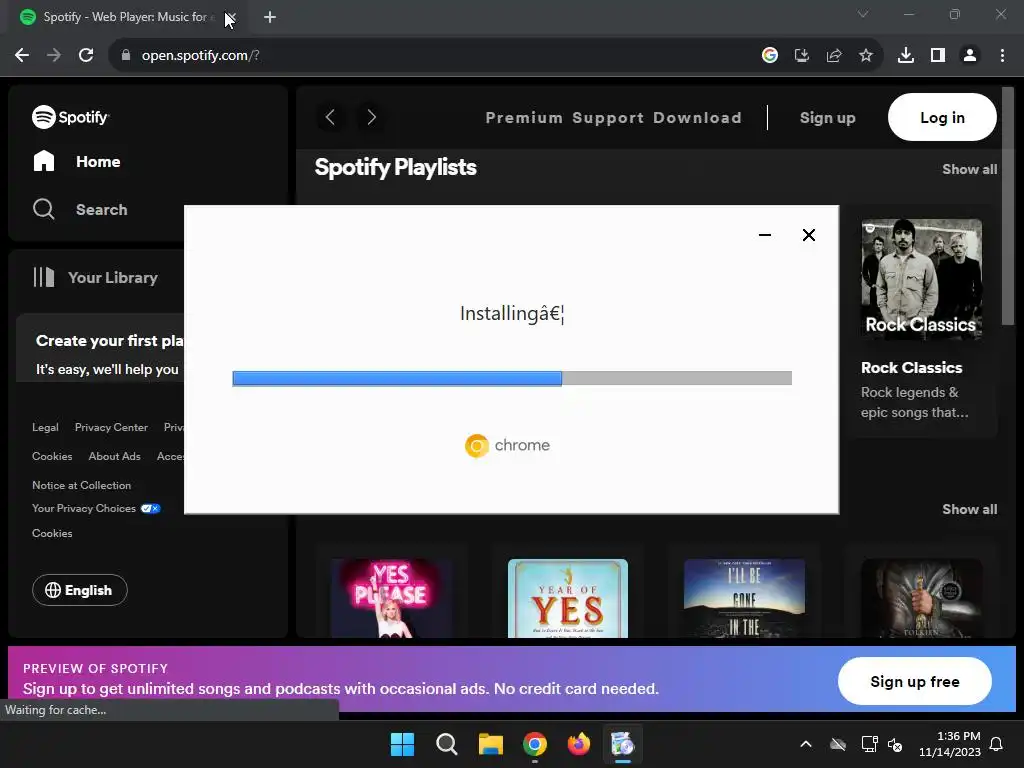The width and height of the screenshot is (1024, 768).
Task: Go to Home in Spotify sidebar
Action: click(x=76, y=161)
